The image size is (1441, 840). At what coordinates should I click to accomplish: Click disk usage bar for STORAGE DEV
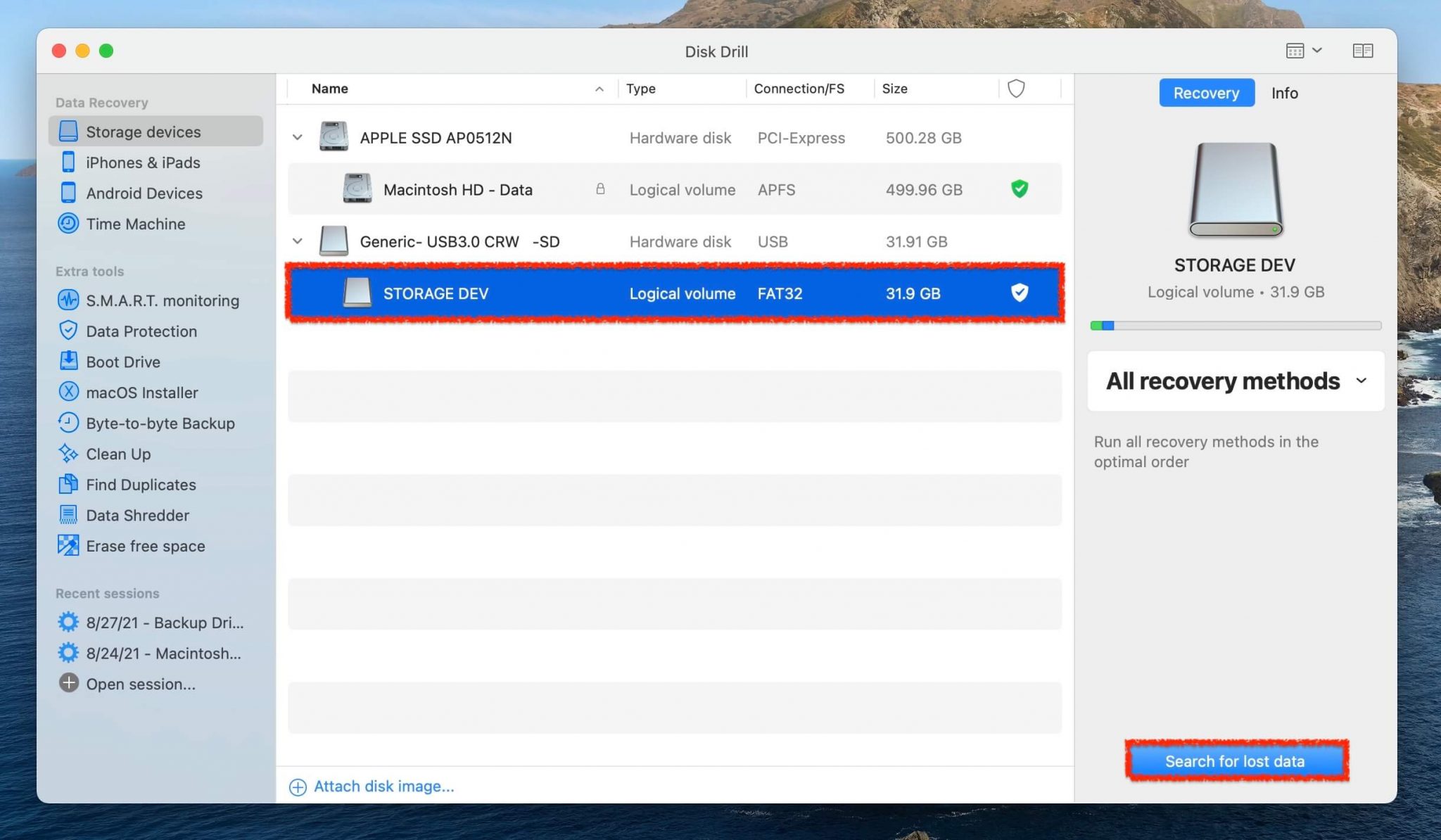coord(1236,326)
